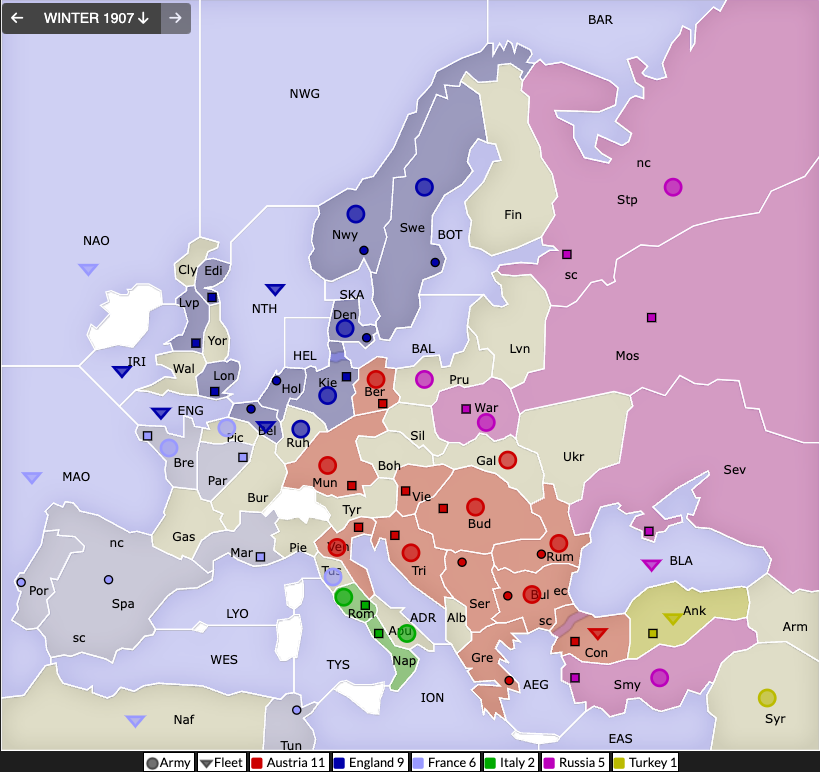Select the Turkish army in Syria
Screen dimensions: 820x772
pyautogui.click(x=767, y=698)
